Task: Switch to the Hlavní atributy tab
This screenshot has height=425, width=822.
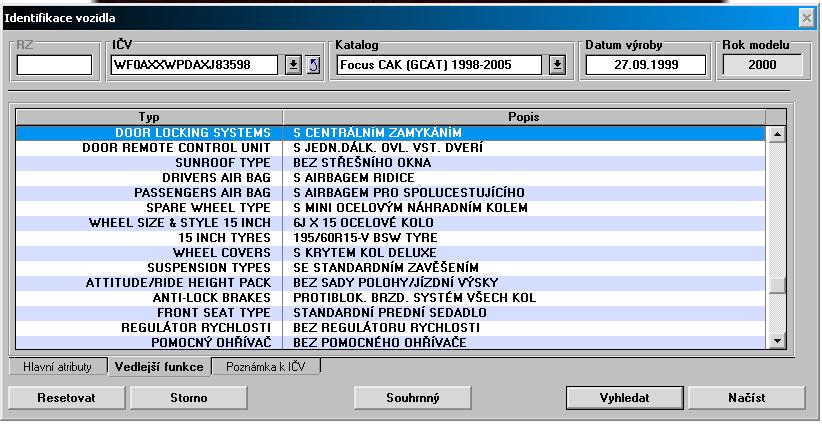Action: (x=57, y=367)
